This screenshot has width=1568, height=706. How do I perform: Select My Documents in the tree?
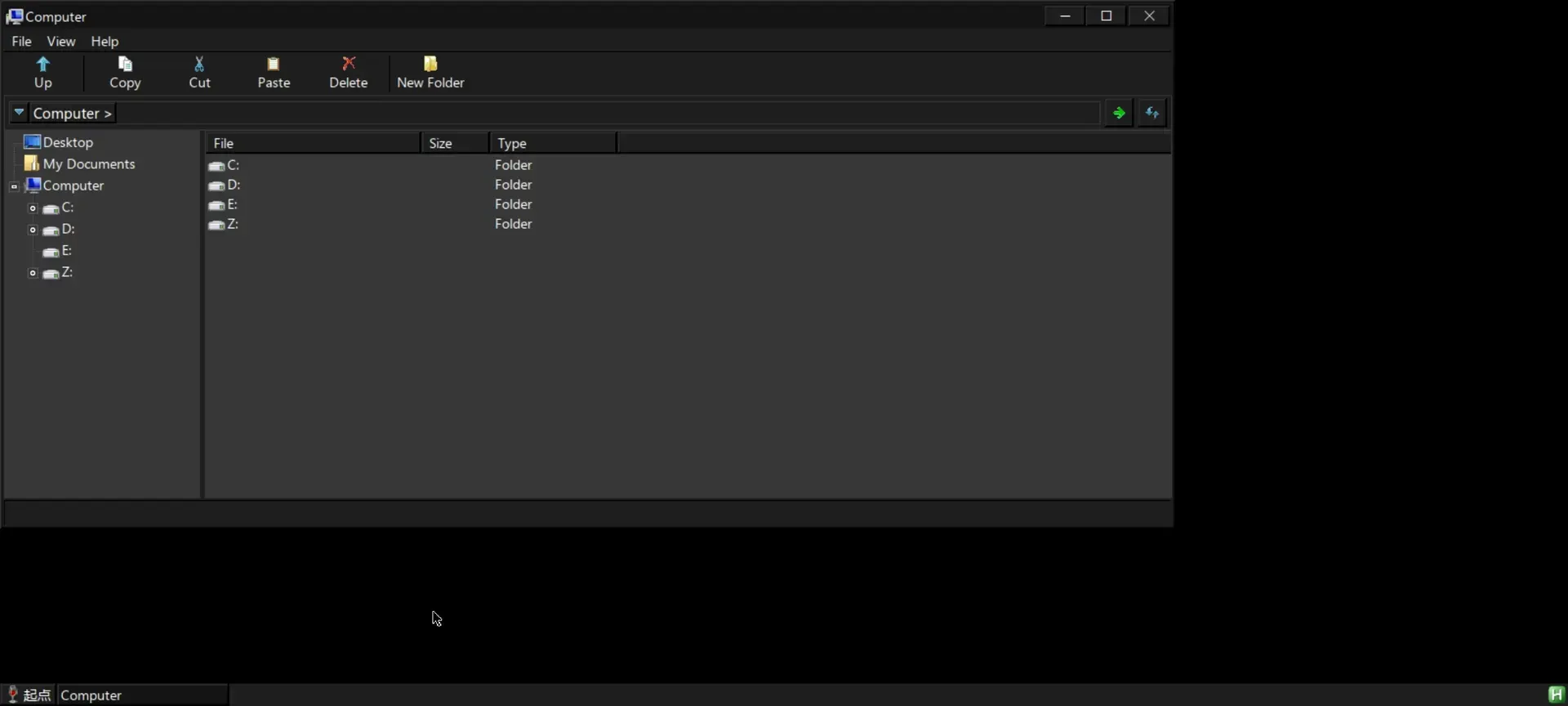(80, 163)
